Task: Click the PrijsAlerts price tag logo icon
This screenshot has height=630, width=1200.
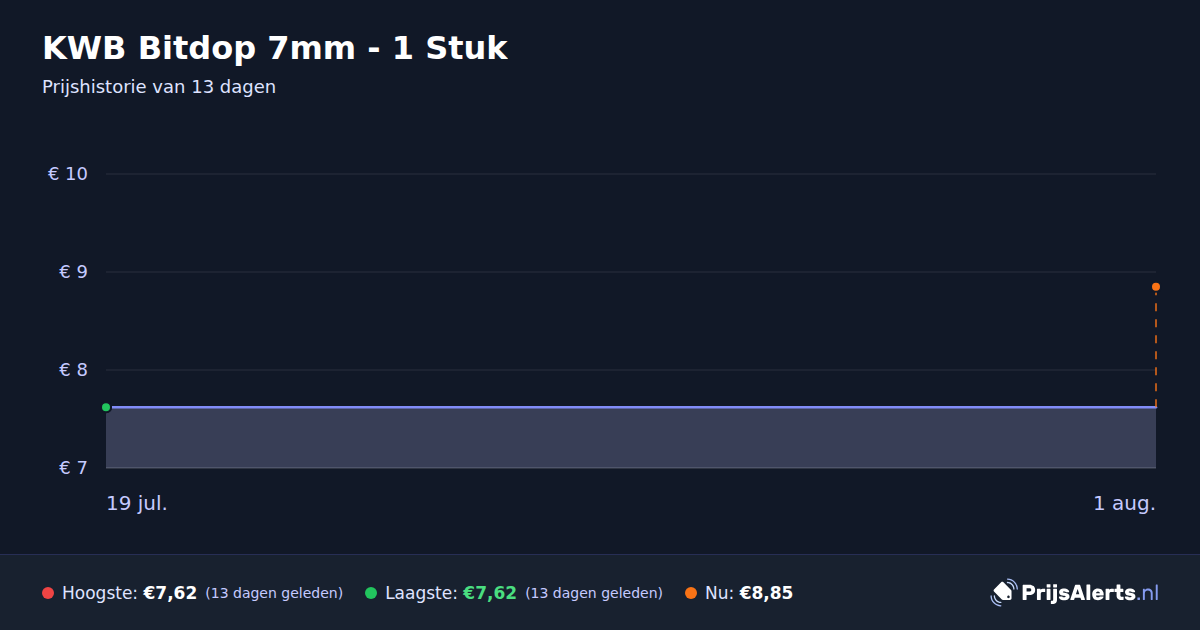Action: coord(1003,593)
